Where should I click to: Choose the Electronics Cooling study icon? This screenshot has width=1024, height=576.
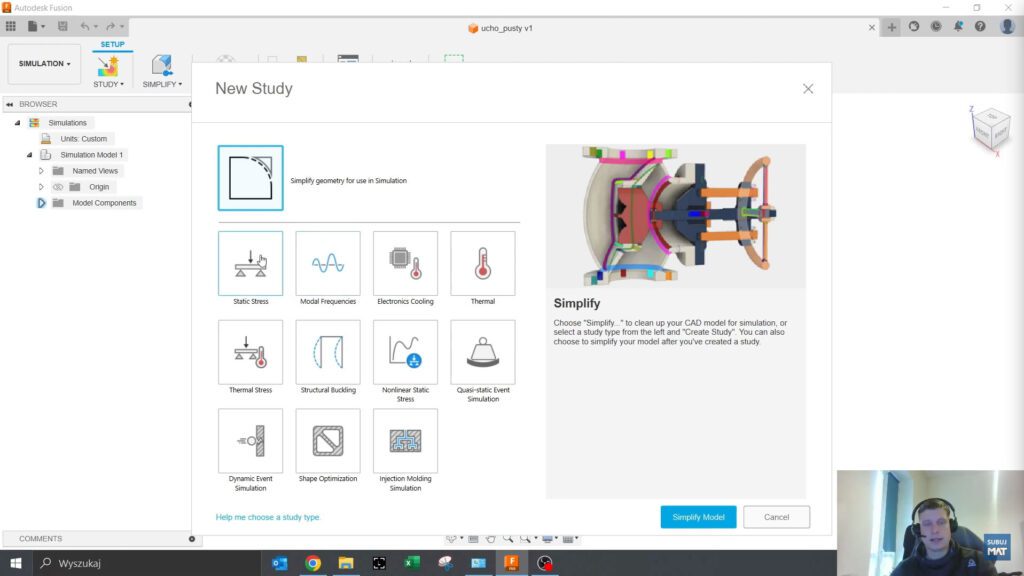[x=405, y=262]
